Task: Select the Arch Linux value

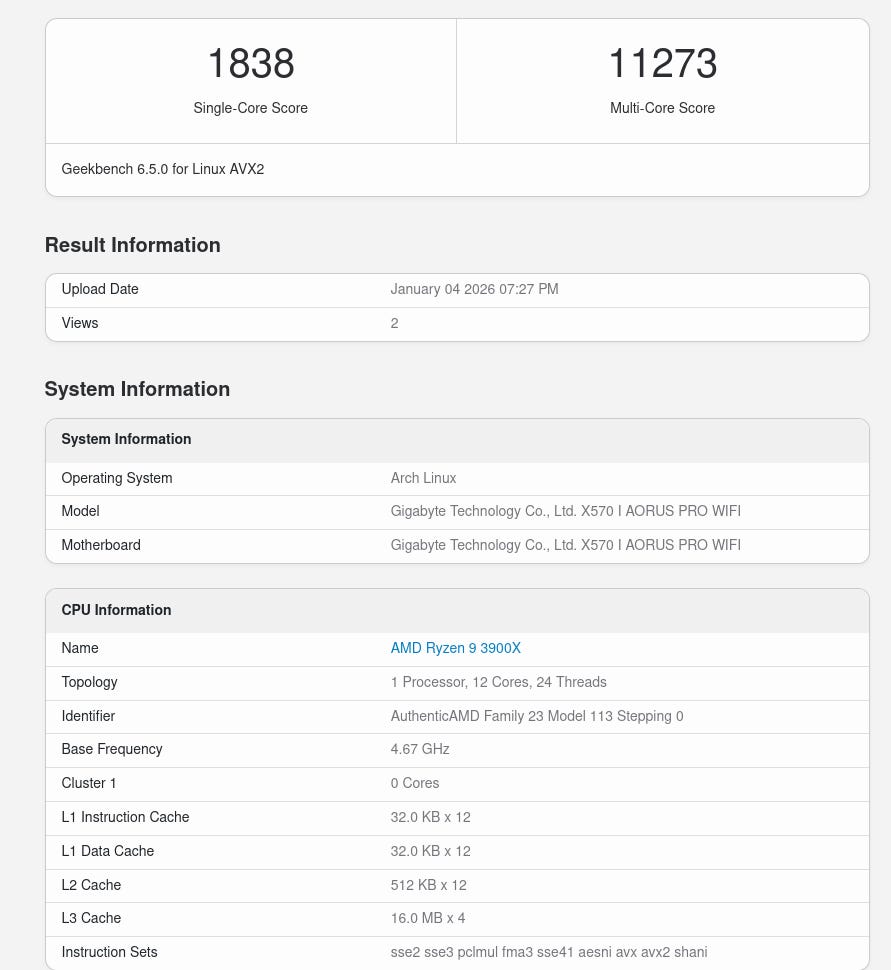Action: pyautogui.click(x=423, y=478)
